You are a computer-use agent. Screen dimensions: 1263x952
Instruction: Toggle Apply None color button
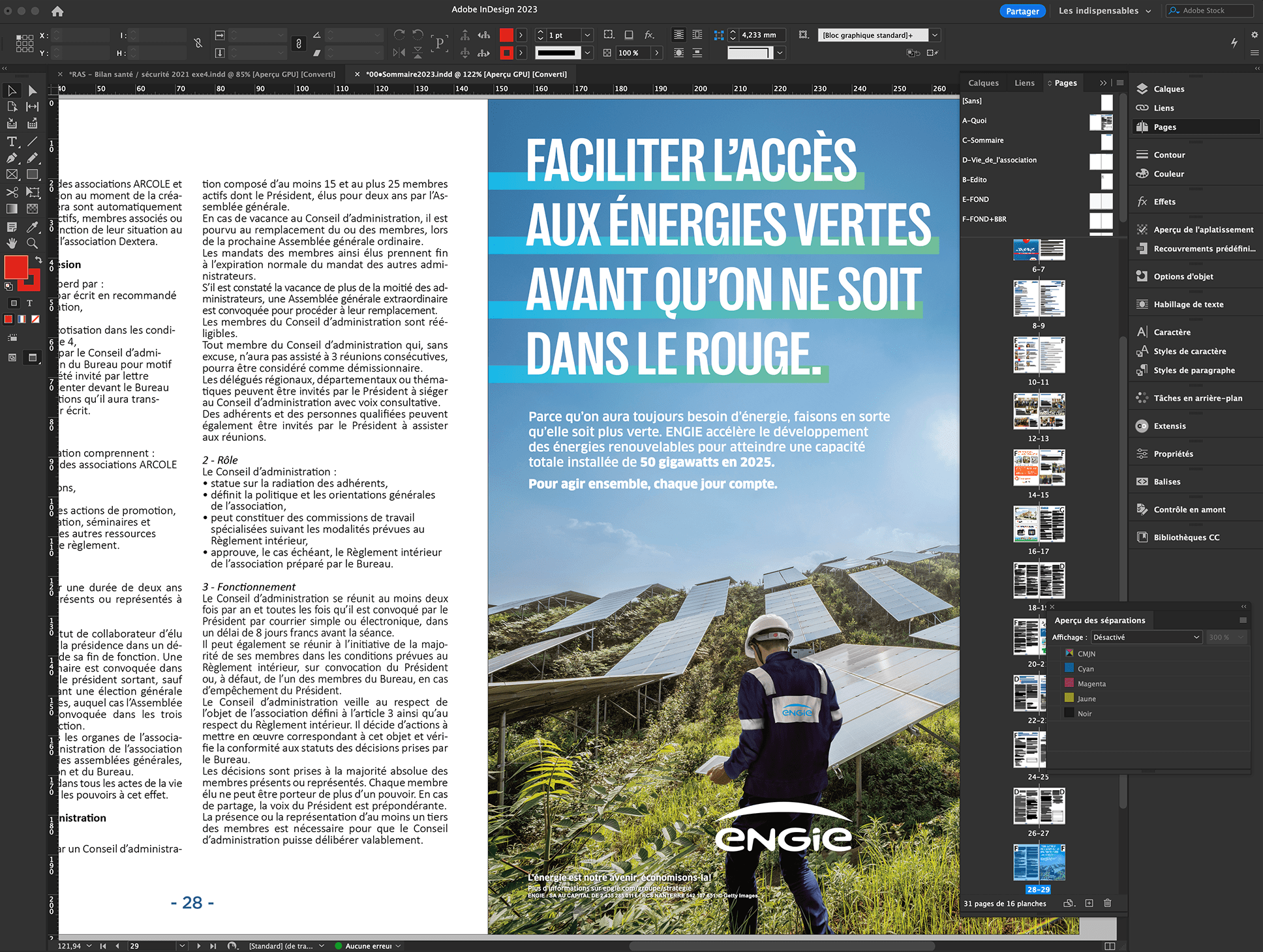click(35, 319)
